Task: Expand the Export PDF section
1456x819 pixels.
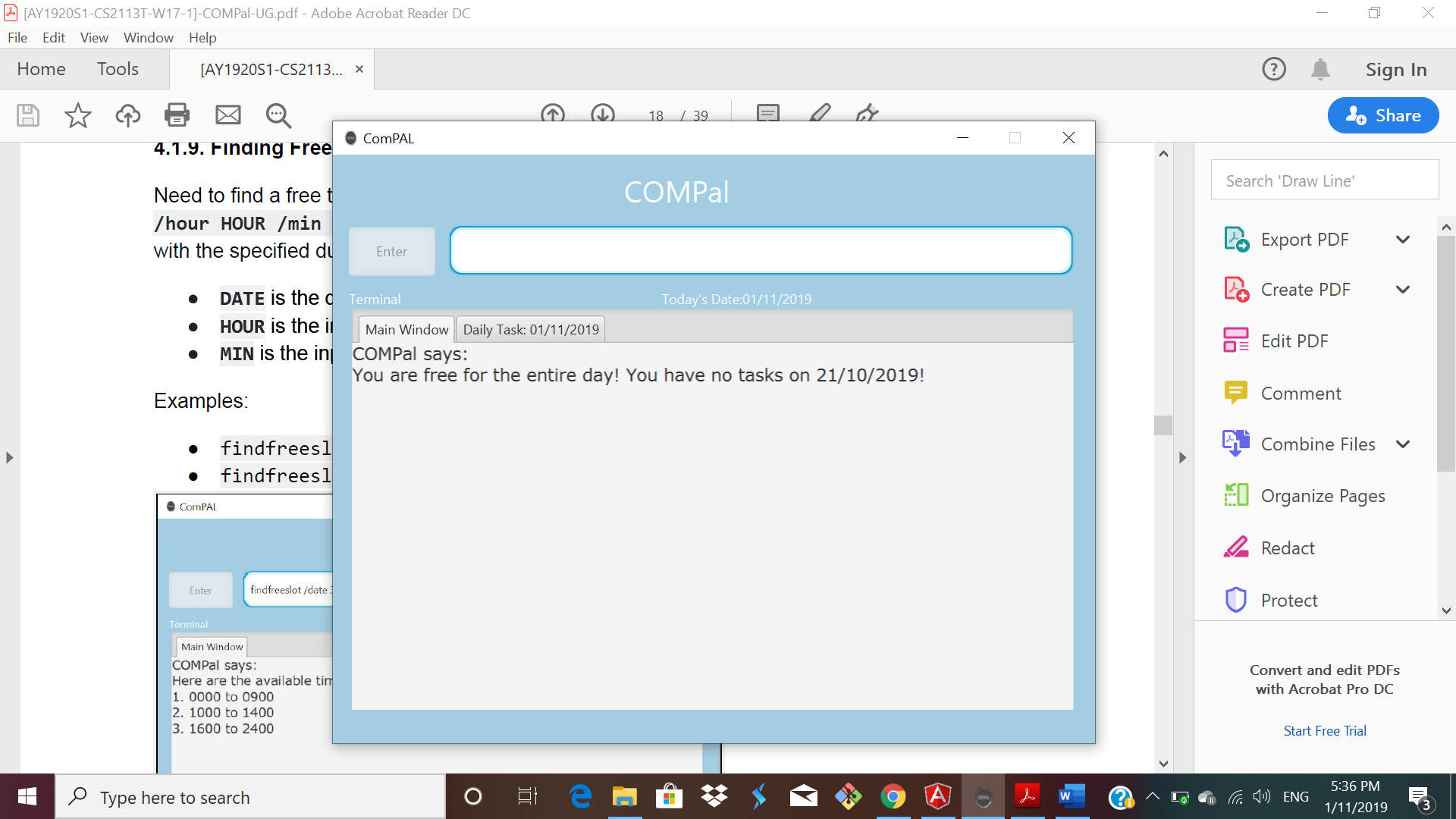Action: (x=1402, y=240)
